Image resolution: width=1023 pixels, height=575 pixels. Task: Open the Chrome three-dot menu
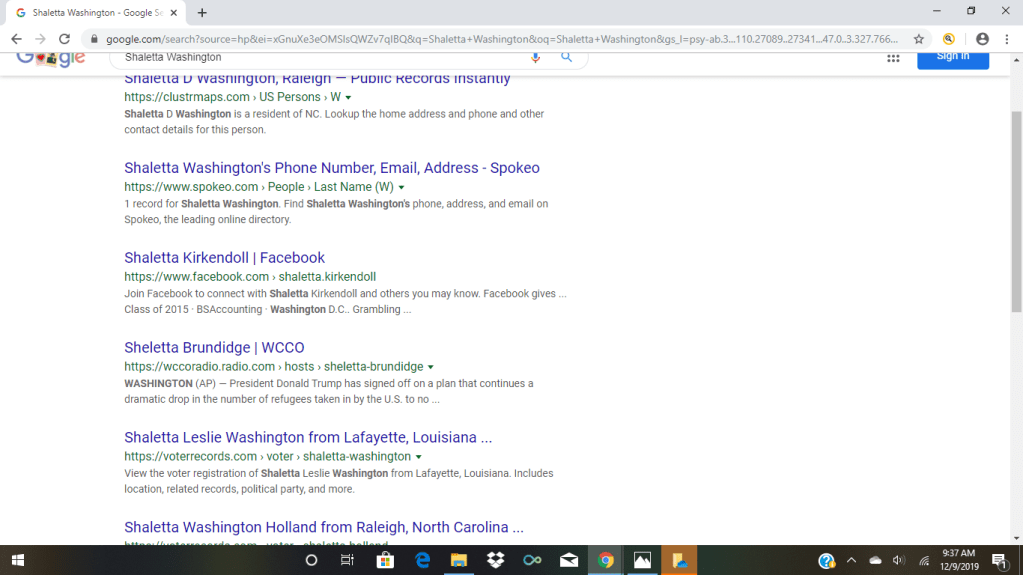click(1006, 39)
